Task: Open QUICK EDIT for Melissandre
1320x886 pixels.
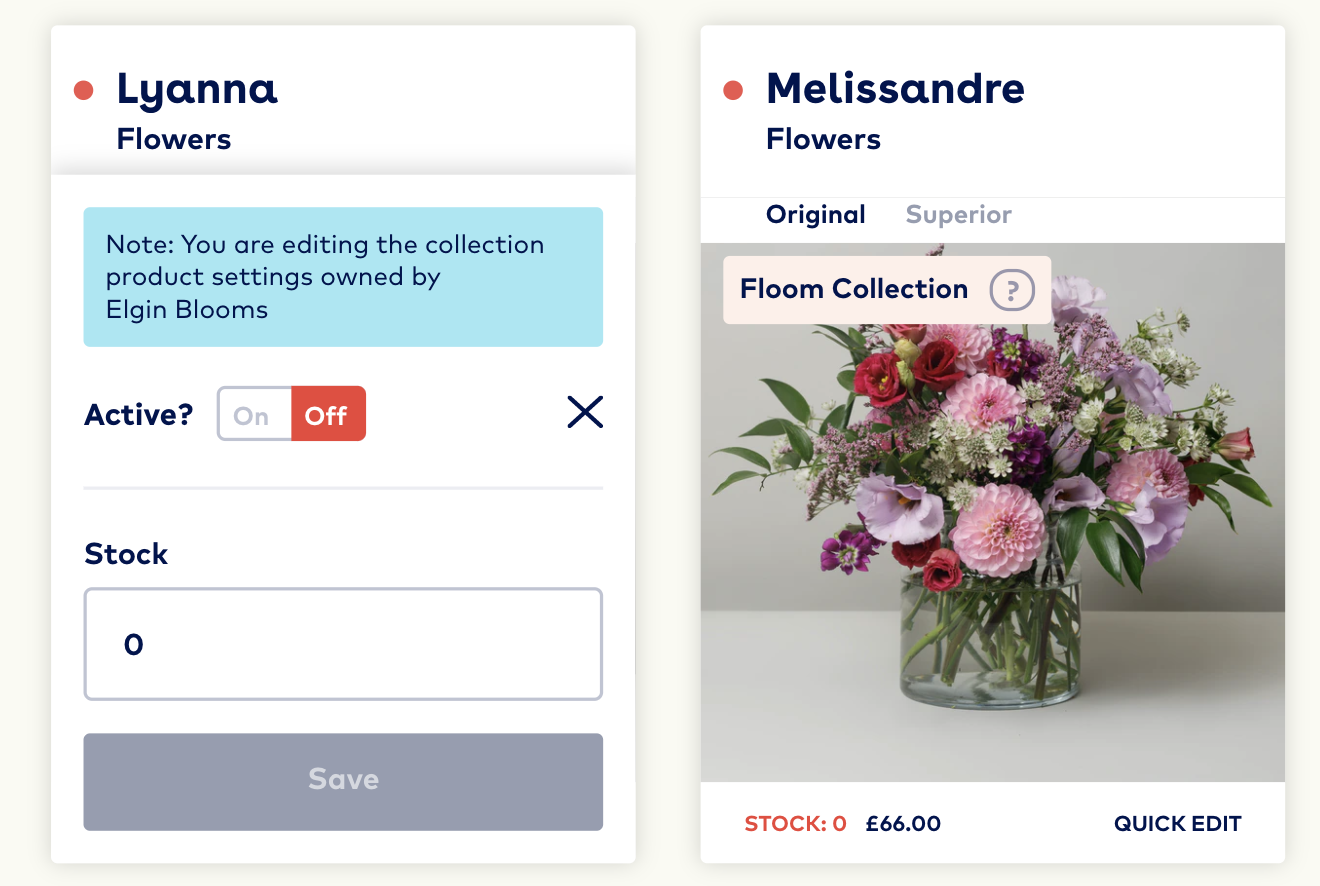Action: pos(1177,823)
